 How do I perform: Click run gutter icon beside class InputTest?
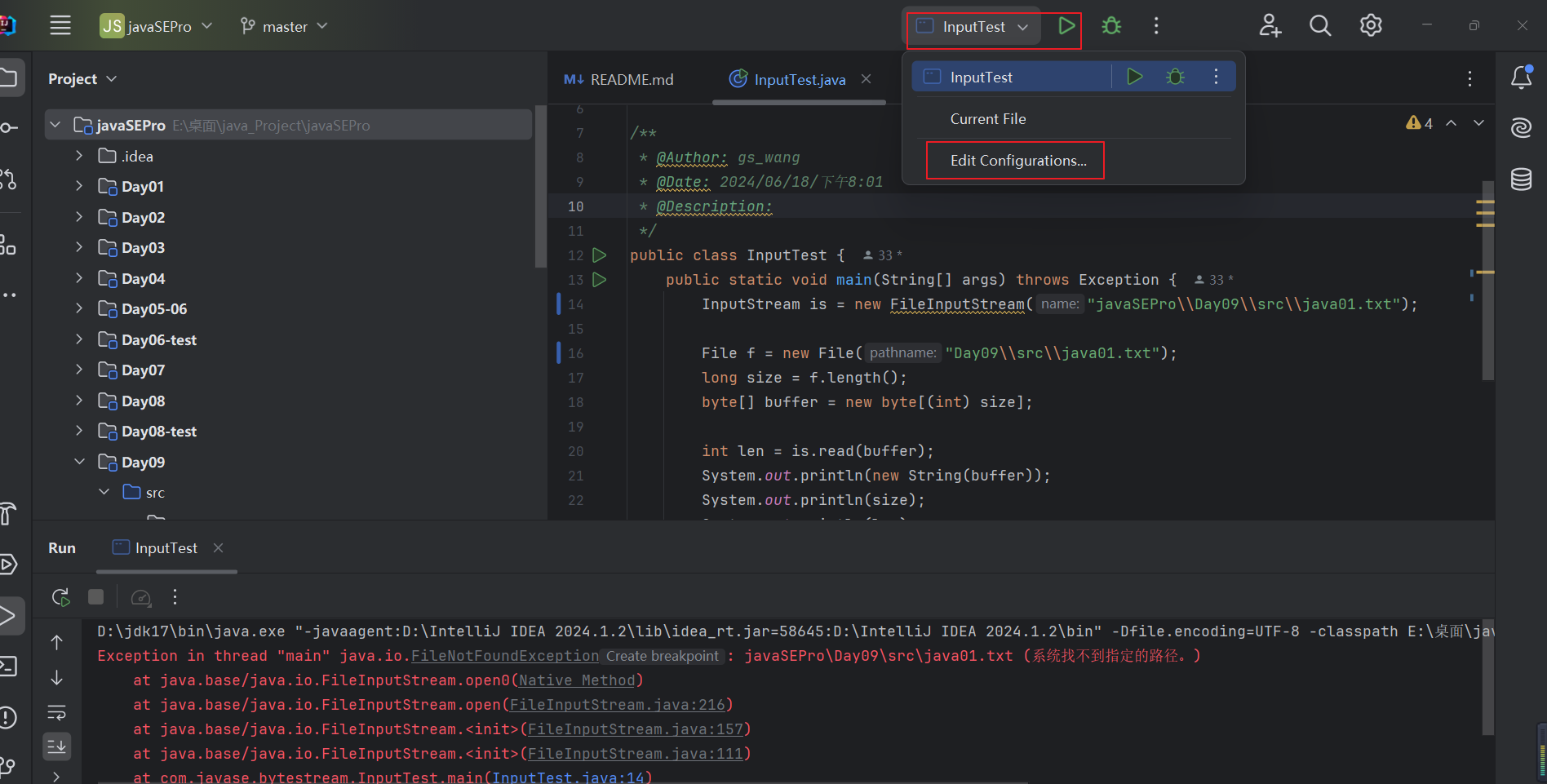(x=599, y=255)
